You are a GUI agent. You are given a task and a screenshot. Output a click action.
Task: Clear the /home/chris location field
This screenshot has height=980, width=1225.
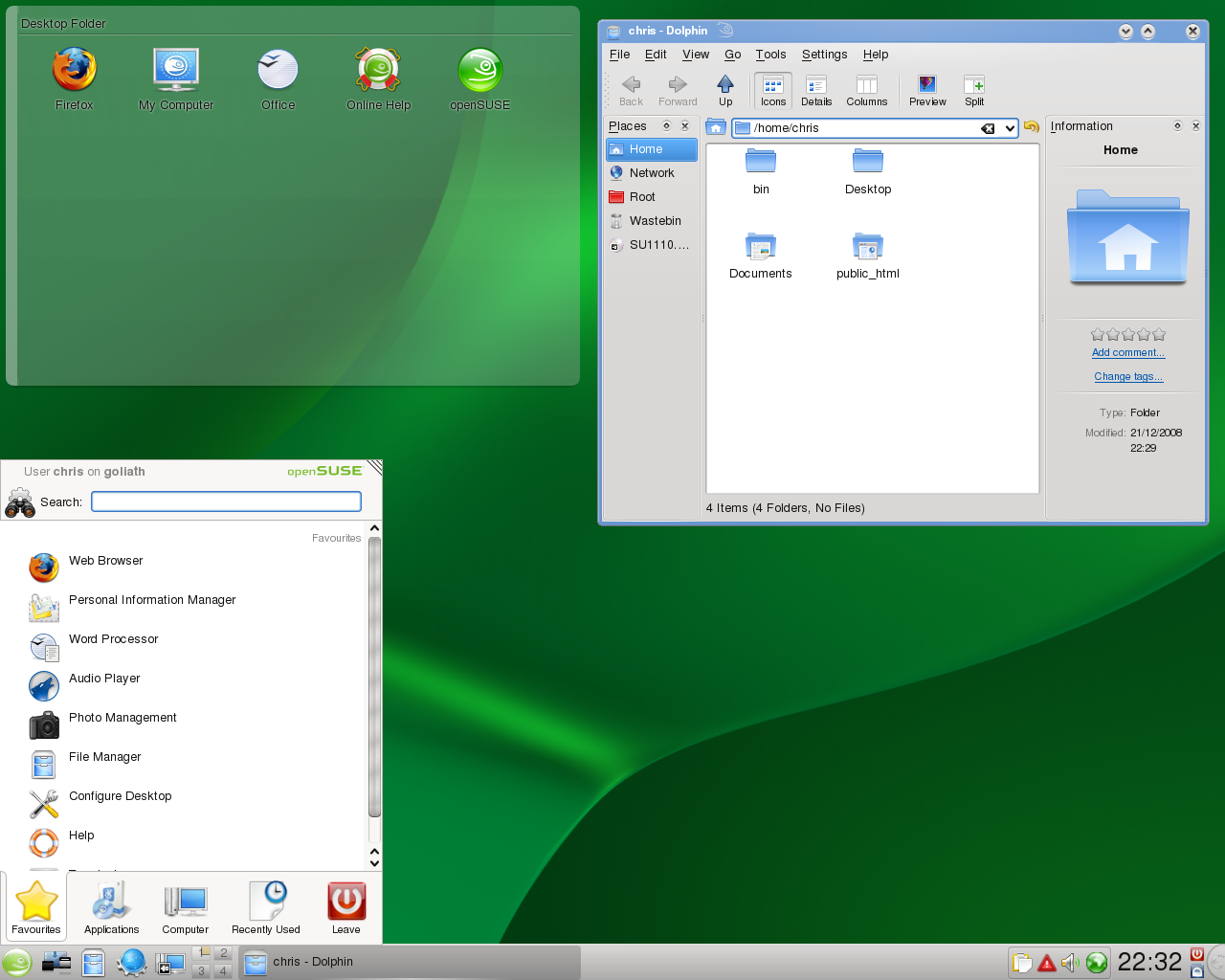pos(989,128)
